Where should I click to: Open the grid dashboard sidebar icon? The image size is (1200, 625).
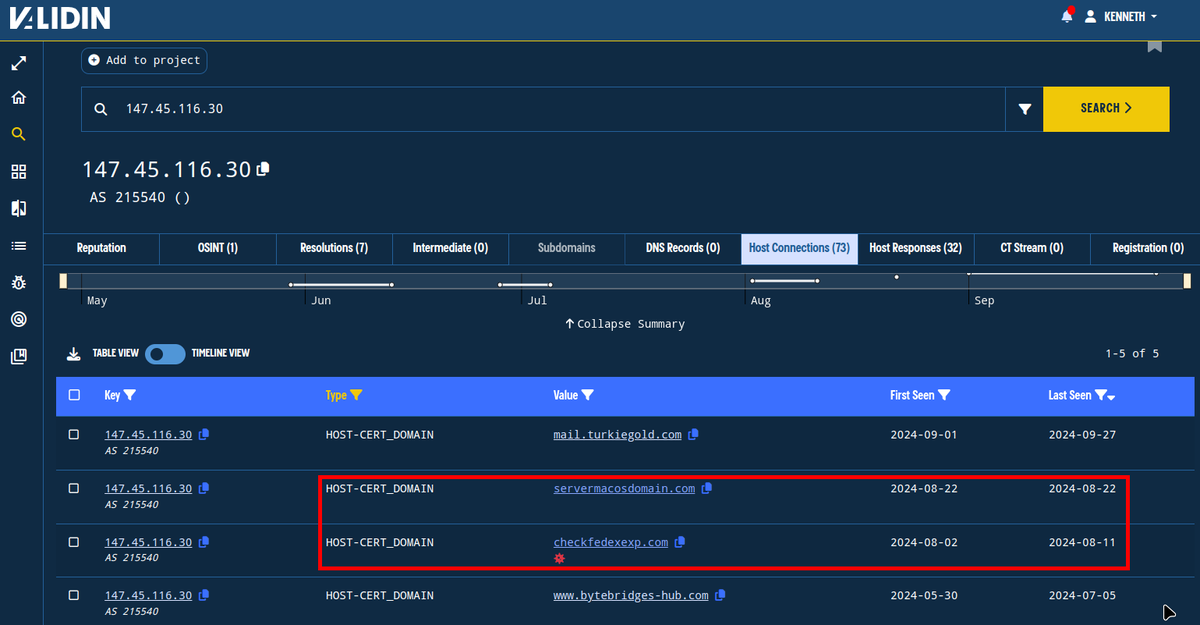pyautogui.click(x=19, y=171)
